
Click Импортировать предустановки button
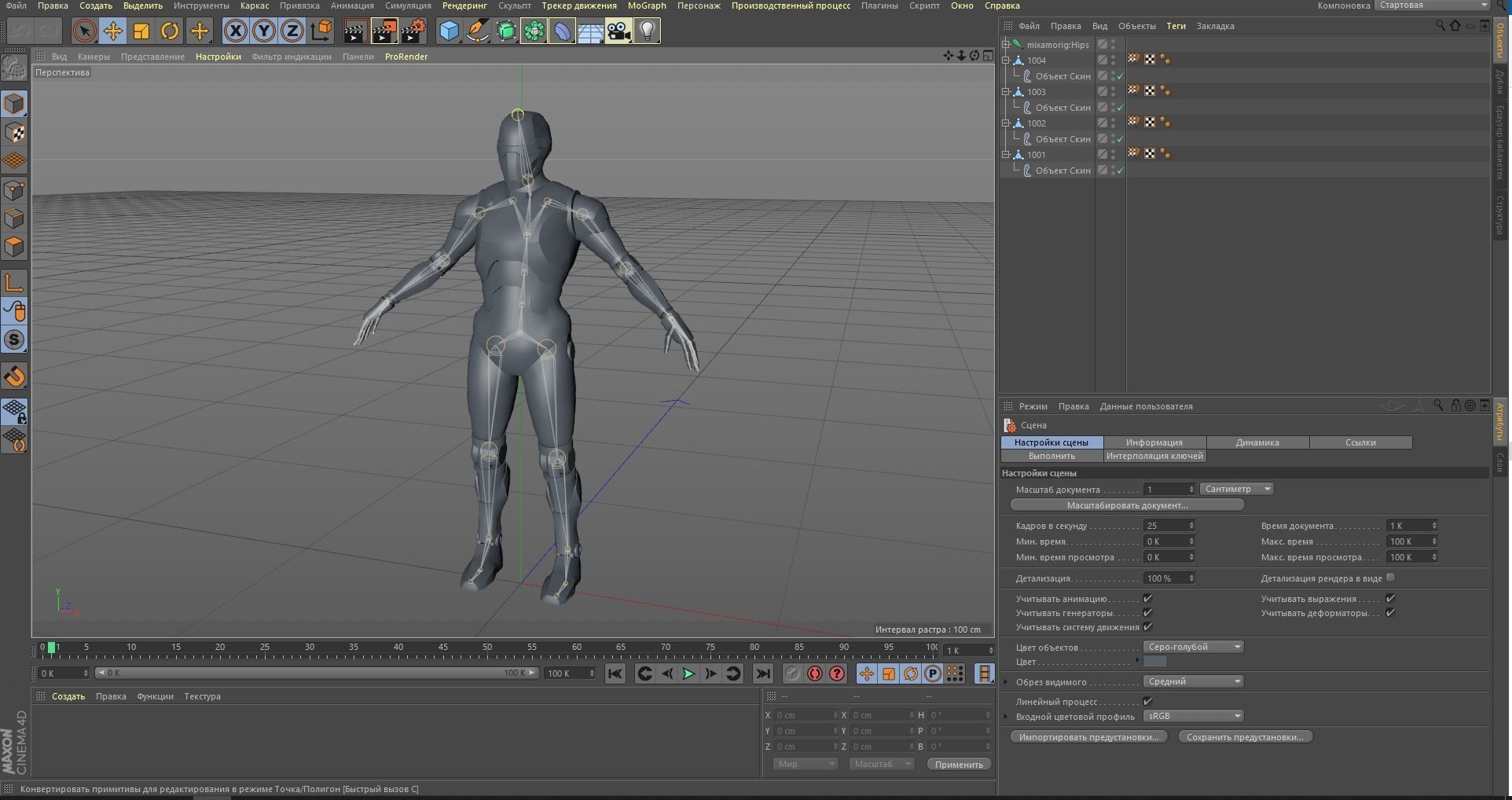click(1088, 737)
